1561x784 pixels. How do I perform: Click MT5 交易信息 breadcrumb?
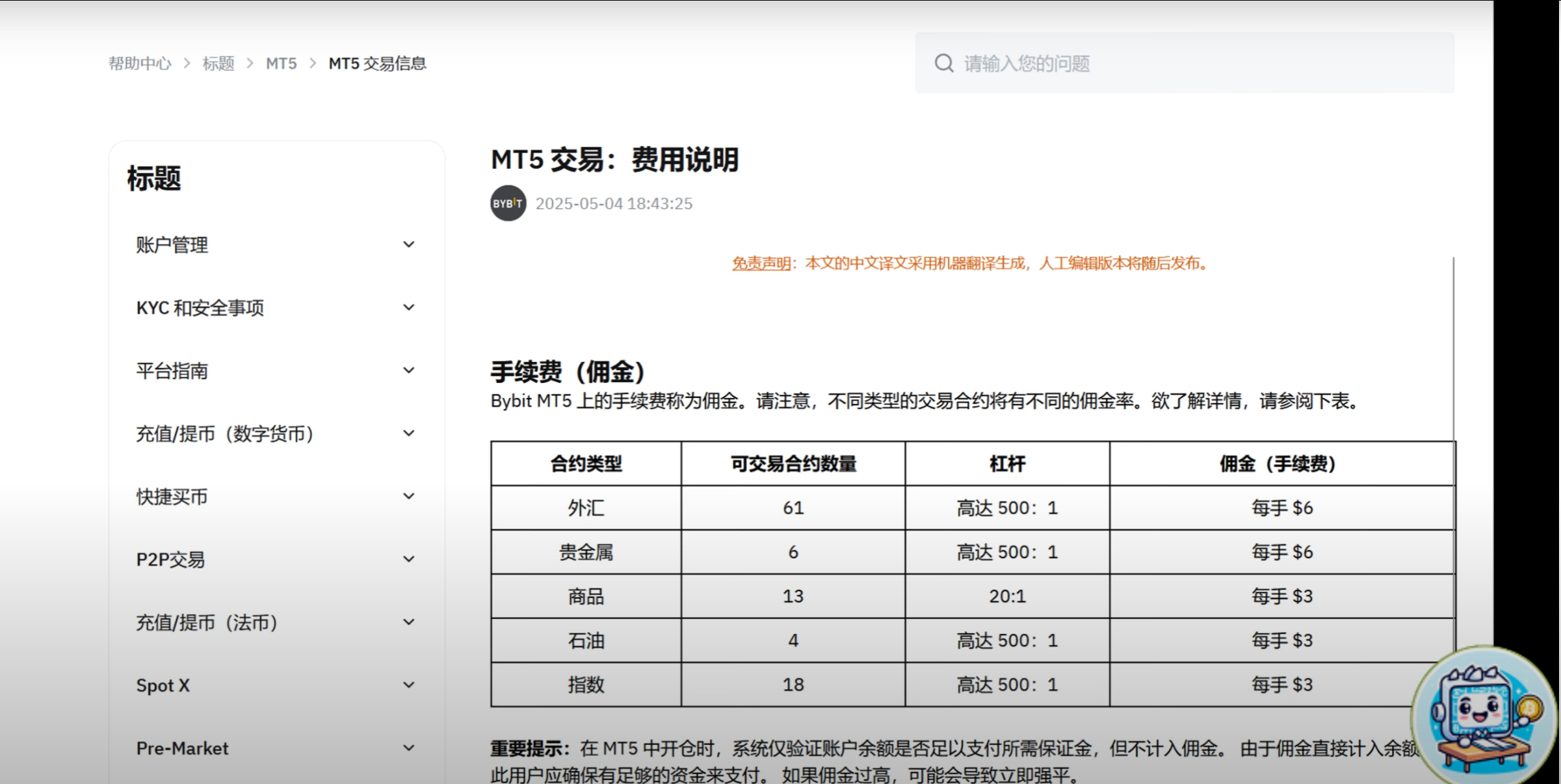click(x=377, y=63)
